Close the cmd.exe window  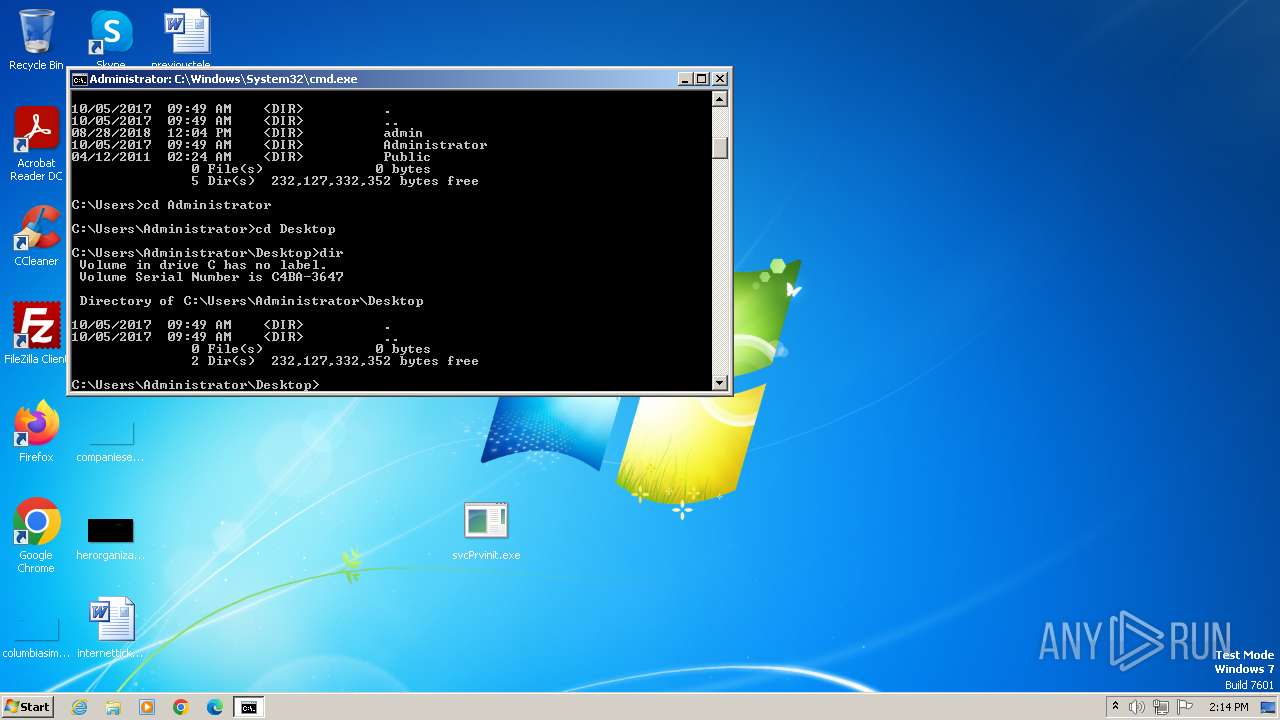pos(720,79)
